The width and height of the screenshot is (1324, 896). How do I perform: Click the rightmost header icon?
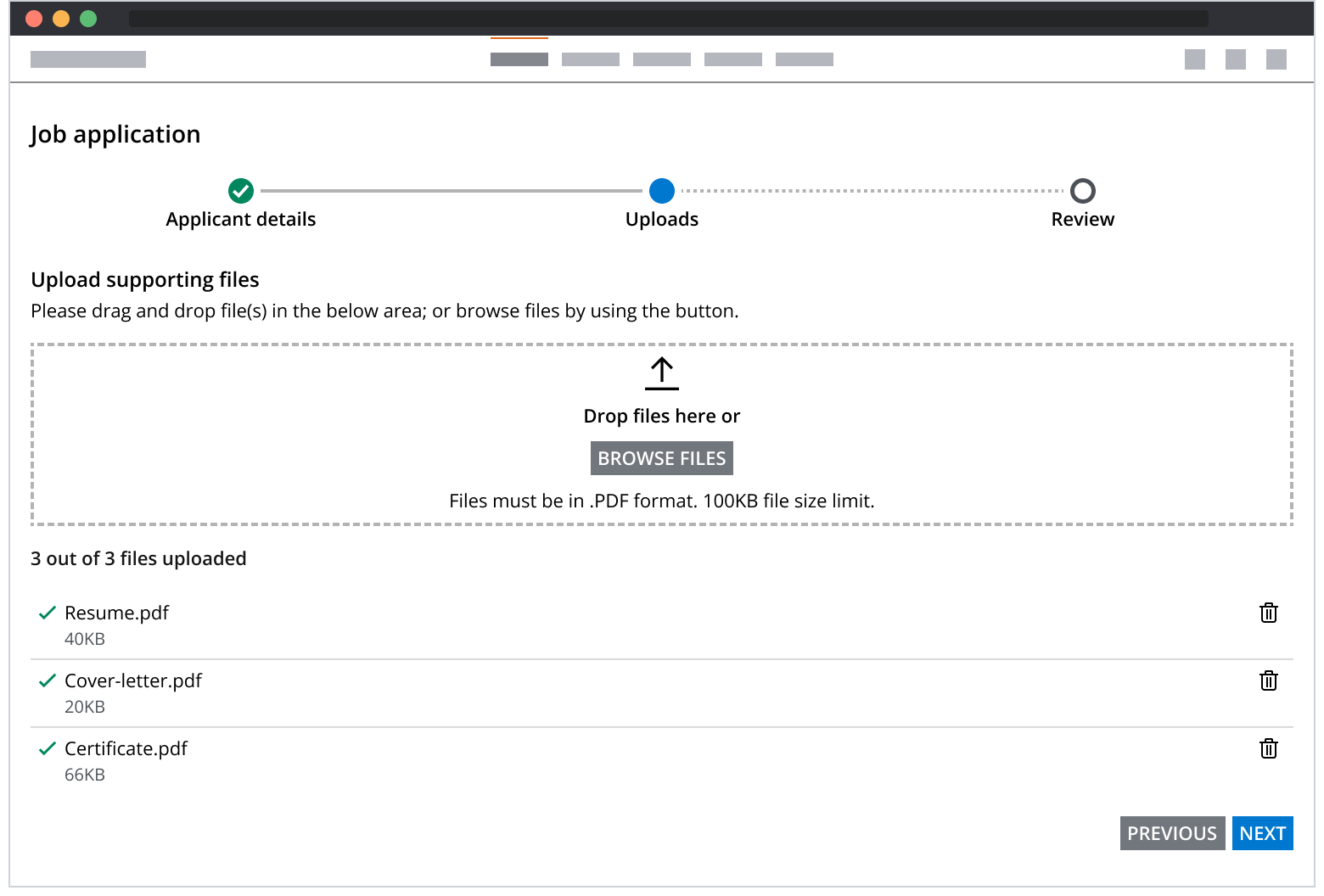point(1276,59)
